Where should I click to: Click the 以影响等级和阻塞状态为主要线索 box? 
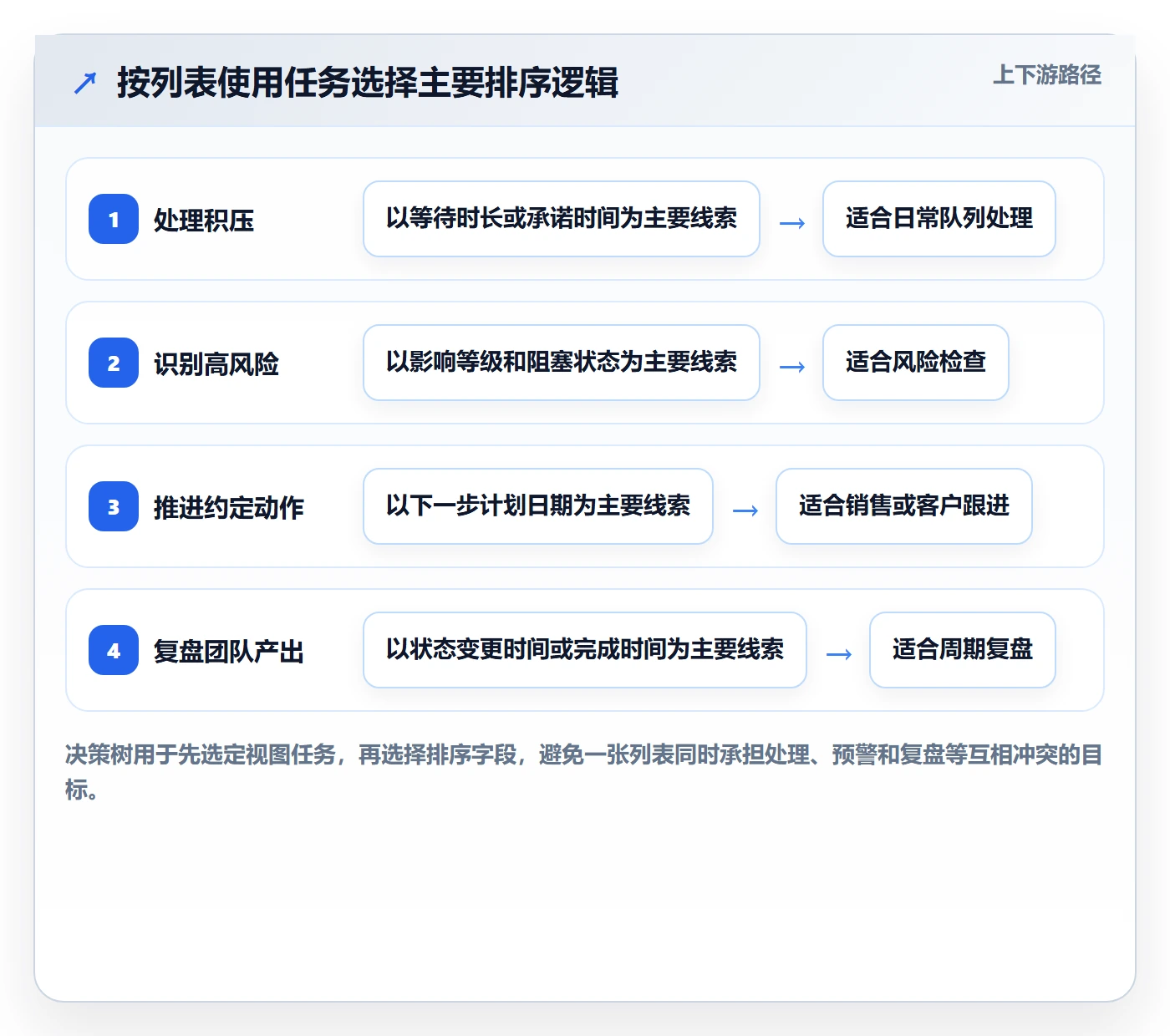point(562,363)
